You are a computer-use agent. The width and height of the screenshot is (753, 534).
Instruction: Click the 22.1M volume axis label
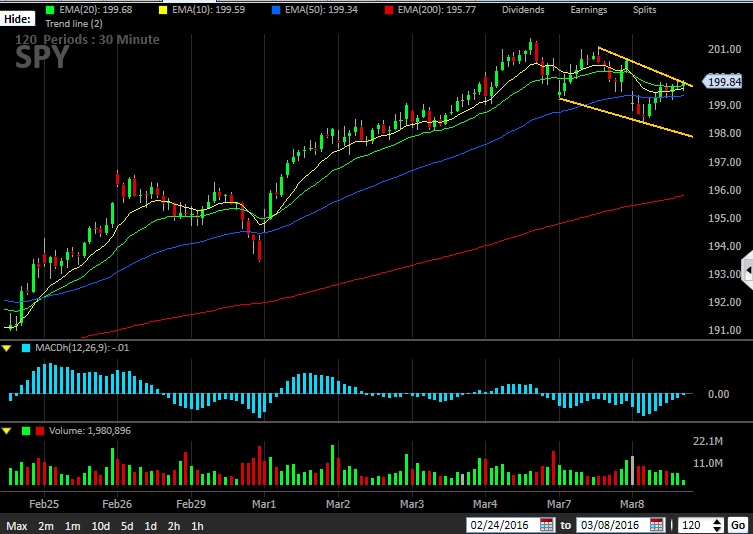pos(708,441)
